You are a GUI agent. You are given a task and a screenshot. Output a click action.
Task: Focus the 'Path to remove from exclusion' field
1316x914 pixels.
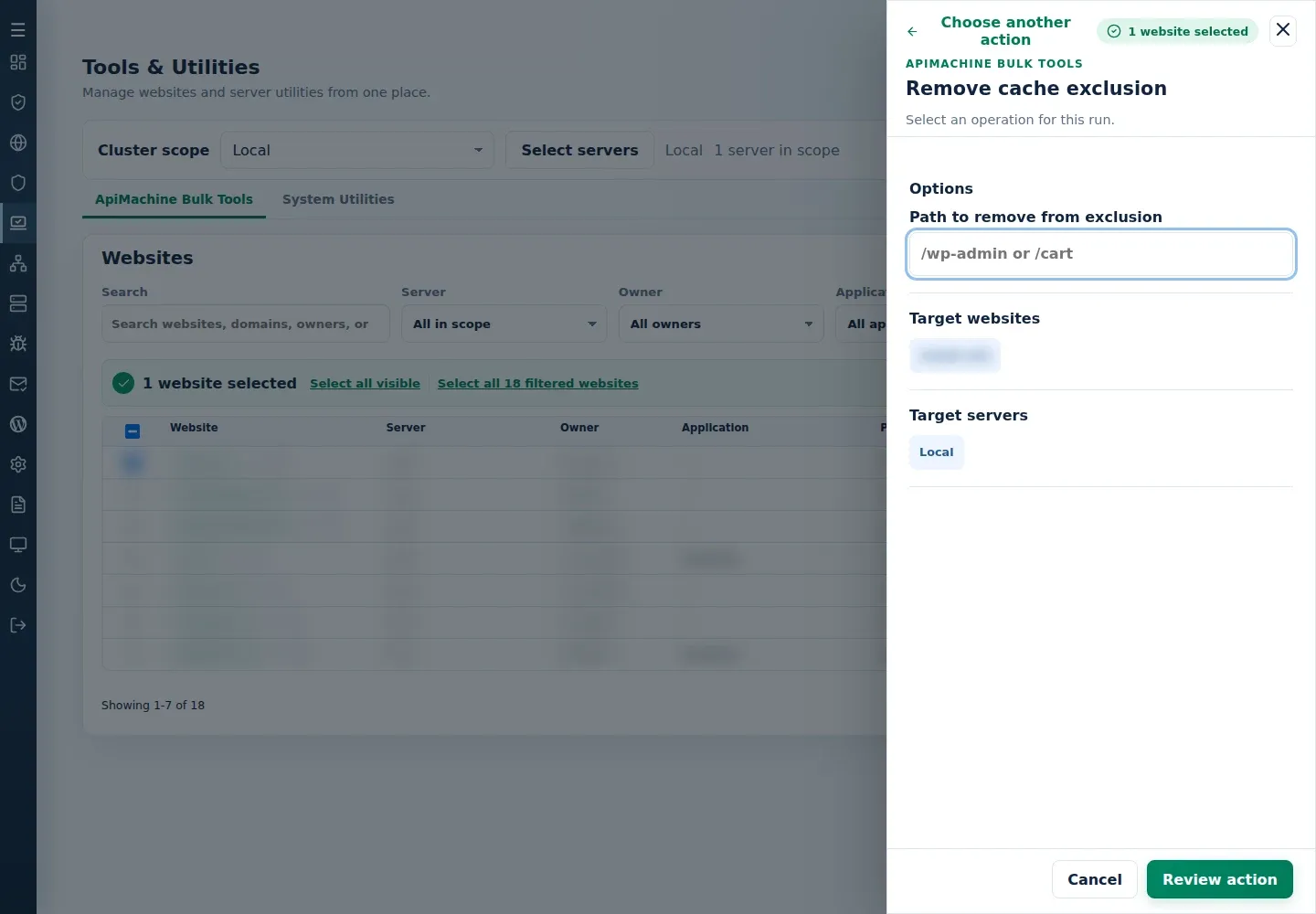pyautogui.click(x=1101, y=254)
